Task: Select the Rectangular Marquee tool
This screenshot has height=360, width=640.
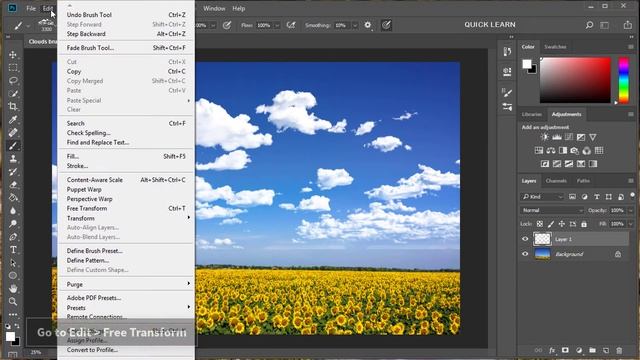Action: pyautogui.click(x=13, y=67)
